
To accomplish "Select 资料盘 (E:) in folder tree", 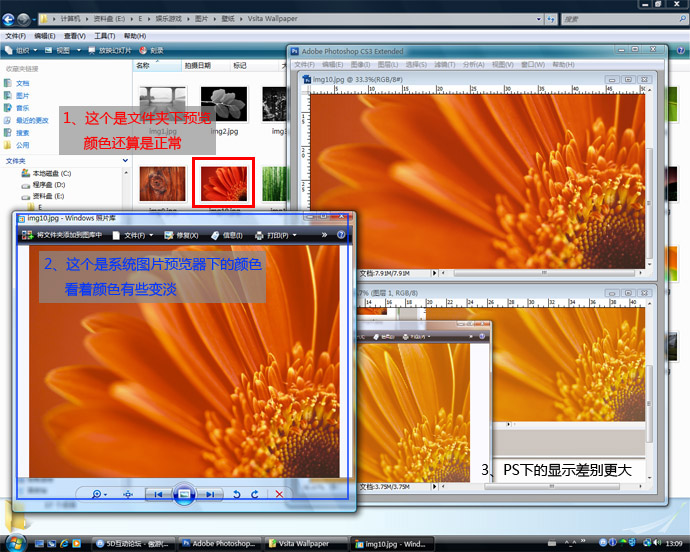I will pos(44,196).
